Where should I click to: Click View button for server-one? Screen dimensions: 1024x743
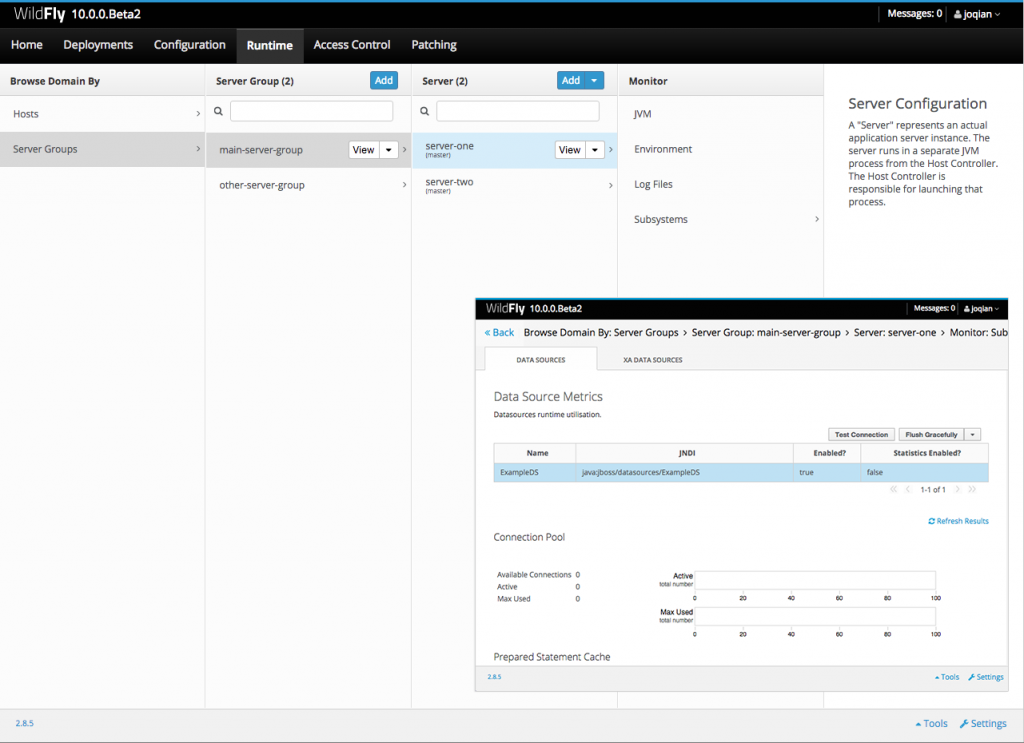[570, 150]
